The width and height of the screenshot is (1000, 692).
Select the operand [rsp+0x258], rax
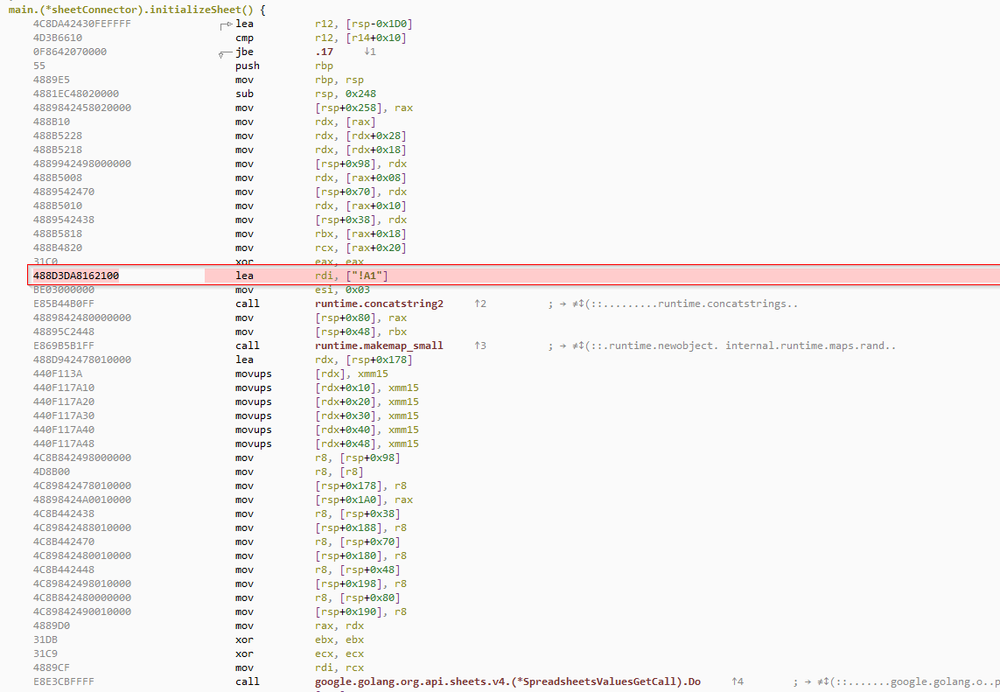pyautogui.click(x=364, y=108)
